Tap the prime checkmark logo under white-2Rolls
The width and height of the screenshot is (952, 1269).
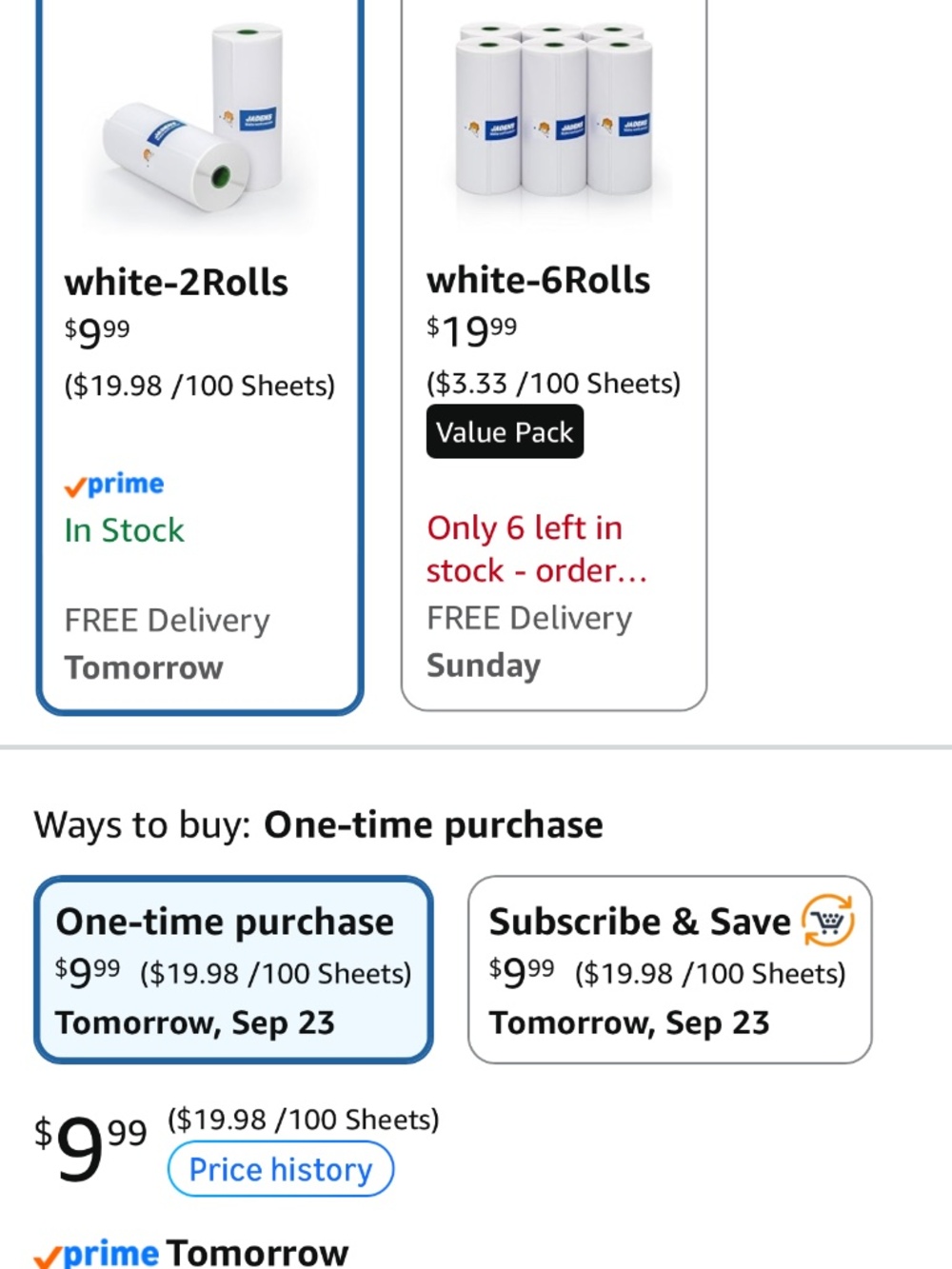[x=114, y=485]
